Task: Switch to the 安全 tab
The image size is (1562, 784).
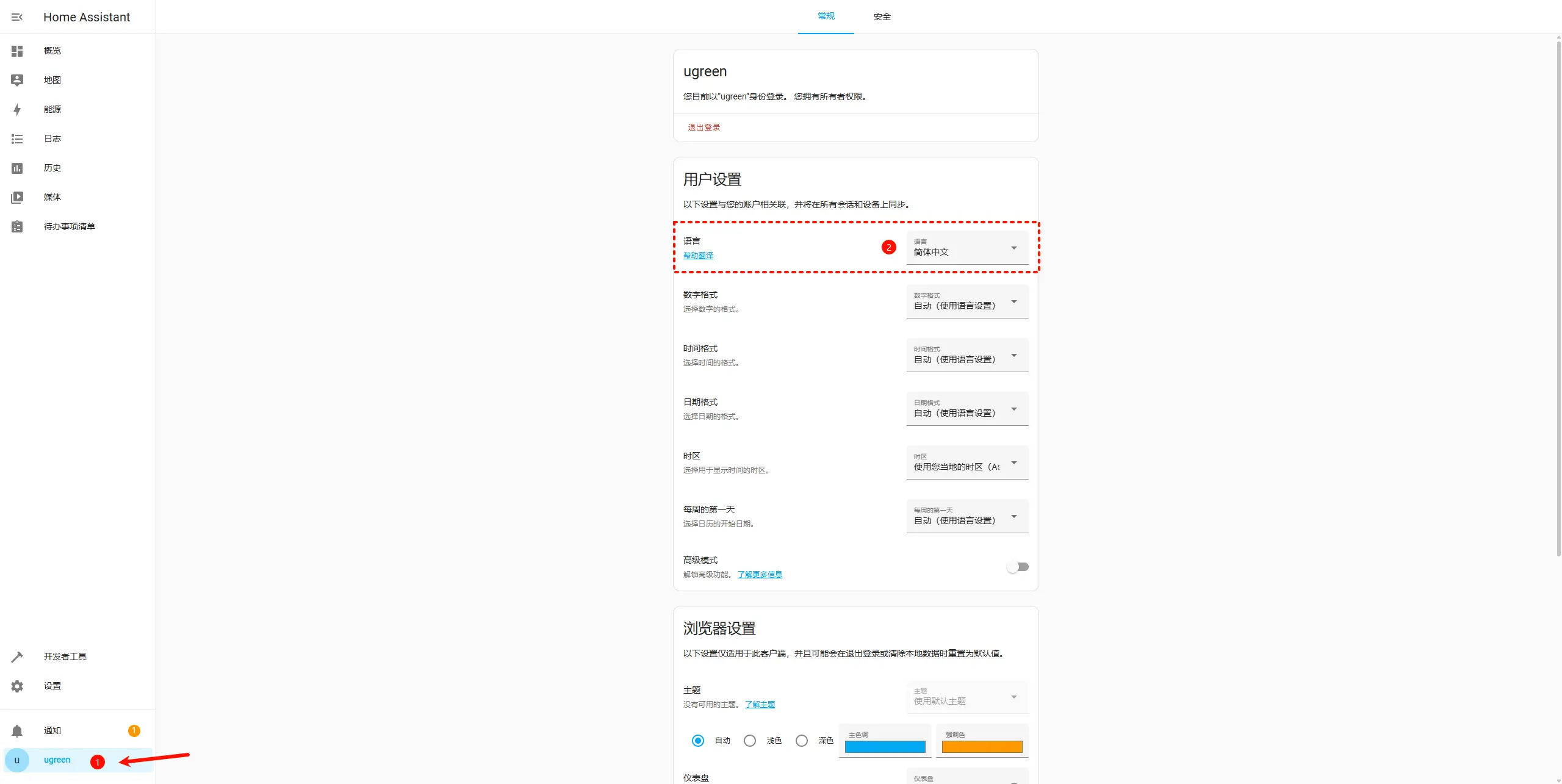Action: coord(882,17)
